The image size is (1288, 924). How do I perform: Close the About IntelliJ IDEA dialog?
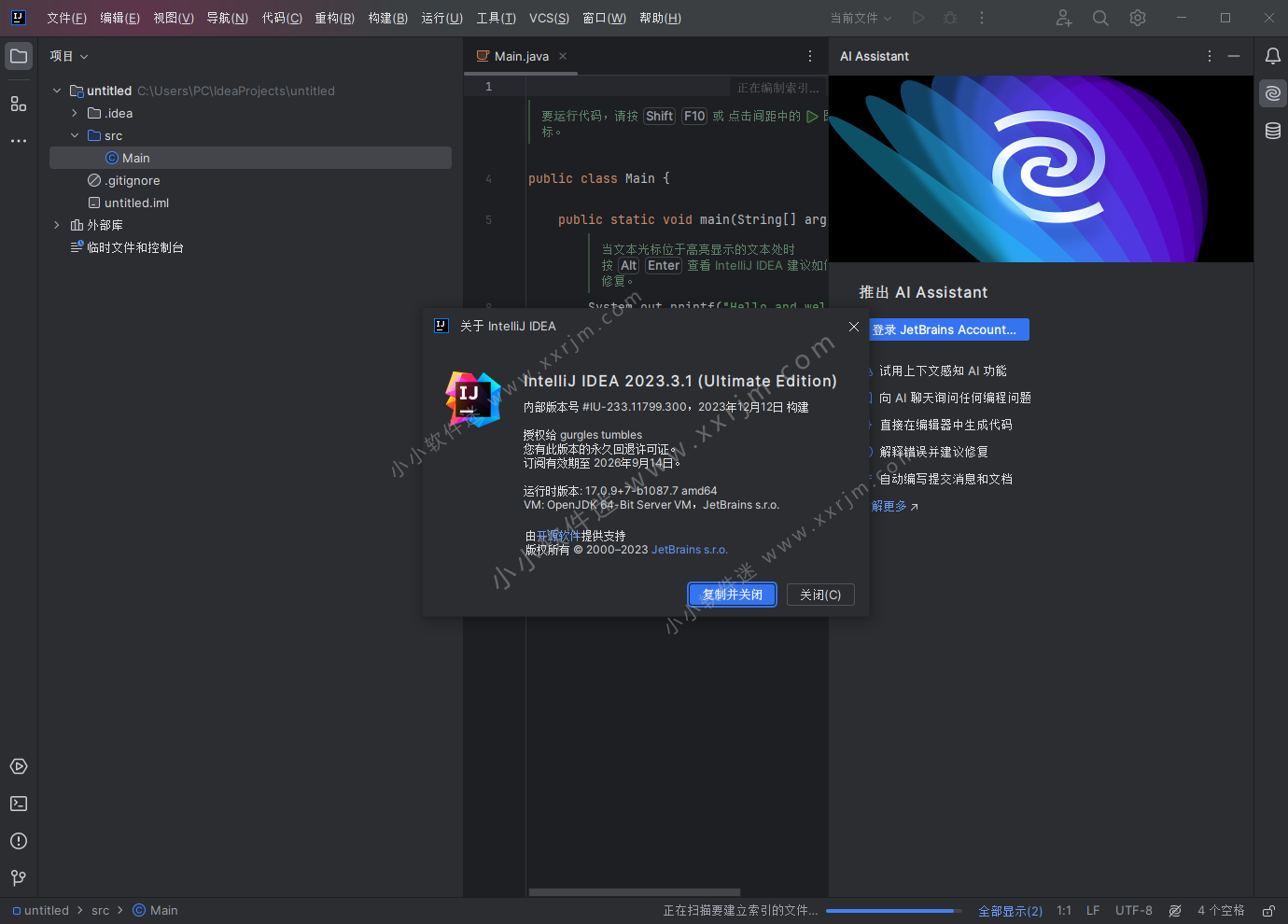pyautogui.click(x=854, y=327)
